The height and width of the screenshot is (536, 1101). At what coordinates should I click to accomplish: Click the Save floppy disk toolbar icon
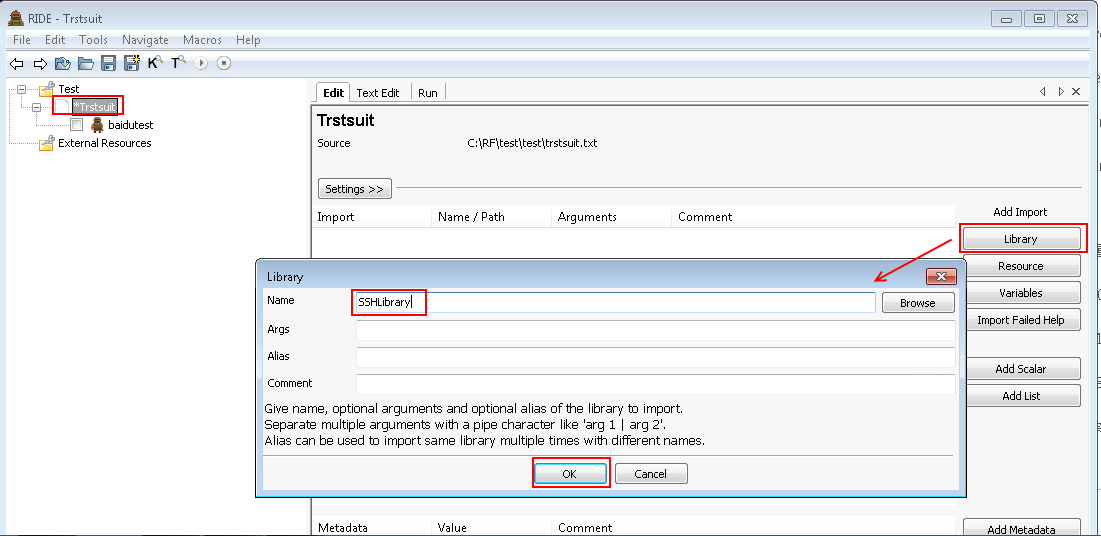[x=109, y=64]
